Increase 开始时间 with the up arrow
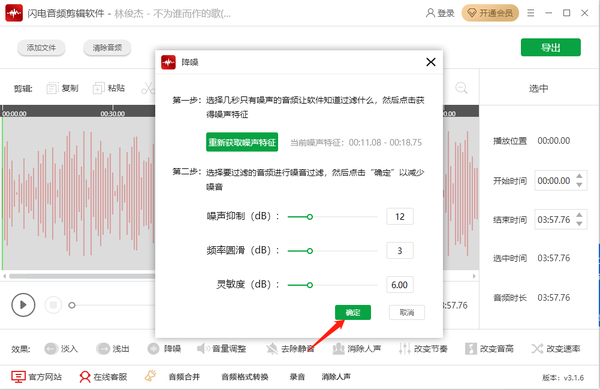Viewport: 600px width, 390px height. [x=579, y=176]
